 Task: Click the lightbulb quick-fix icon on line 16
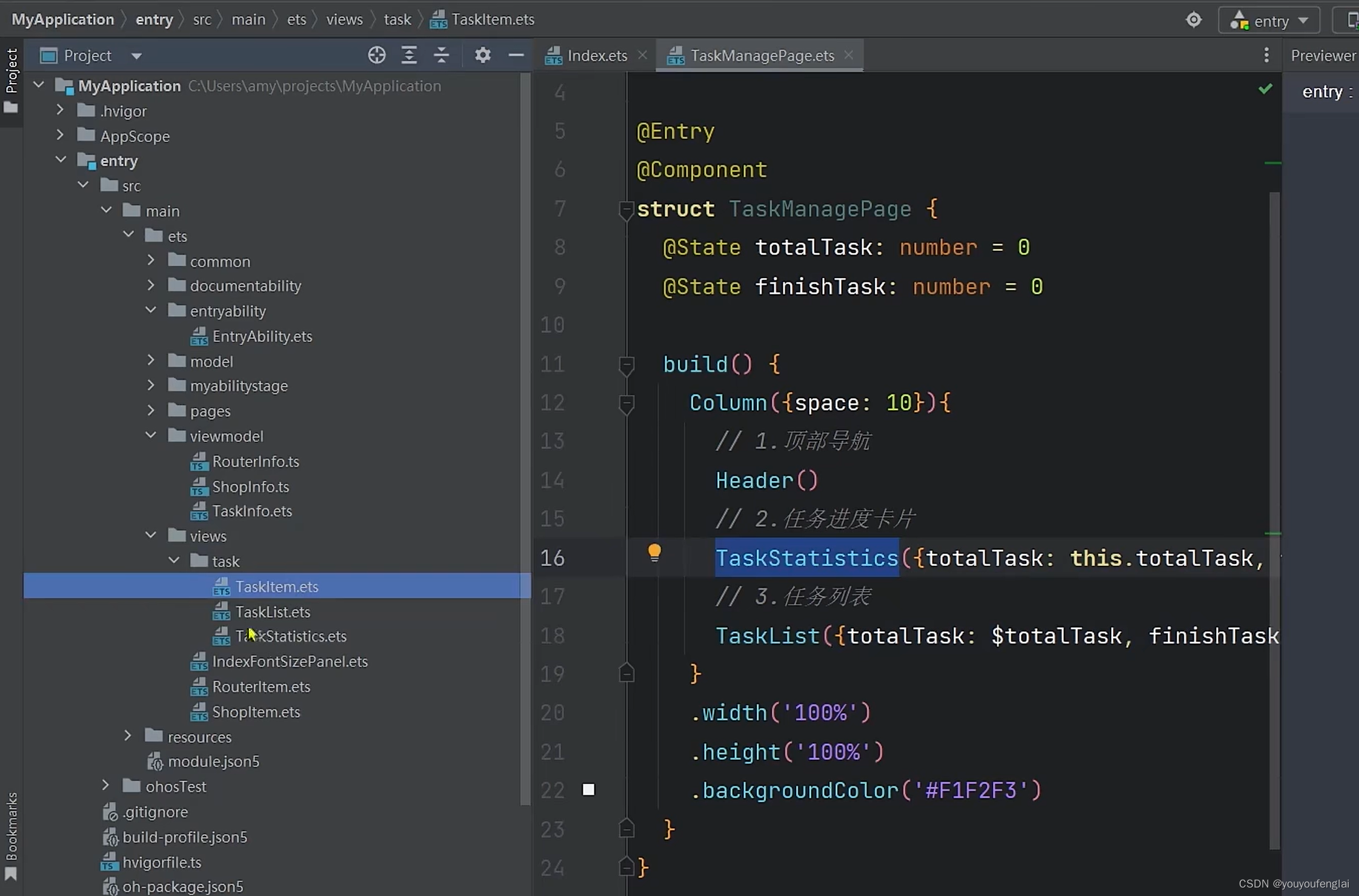point(654,553)
